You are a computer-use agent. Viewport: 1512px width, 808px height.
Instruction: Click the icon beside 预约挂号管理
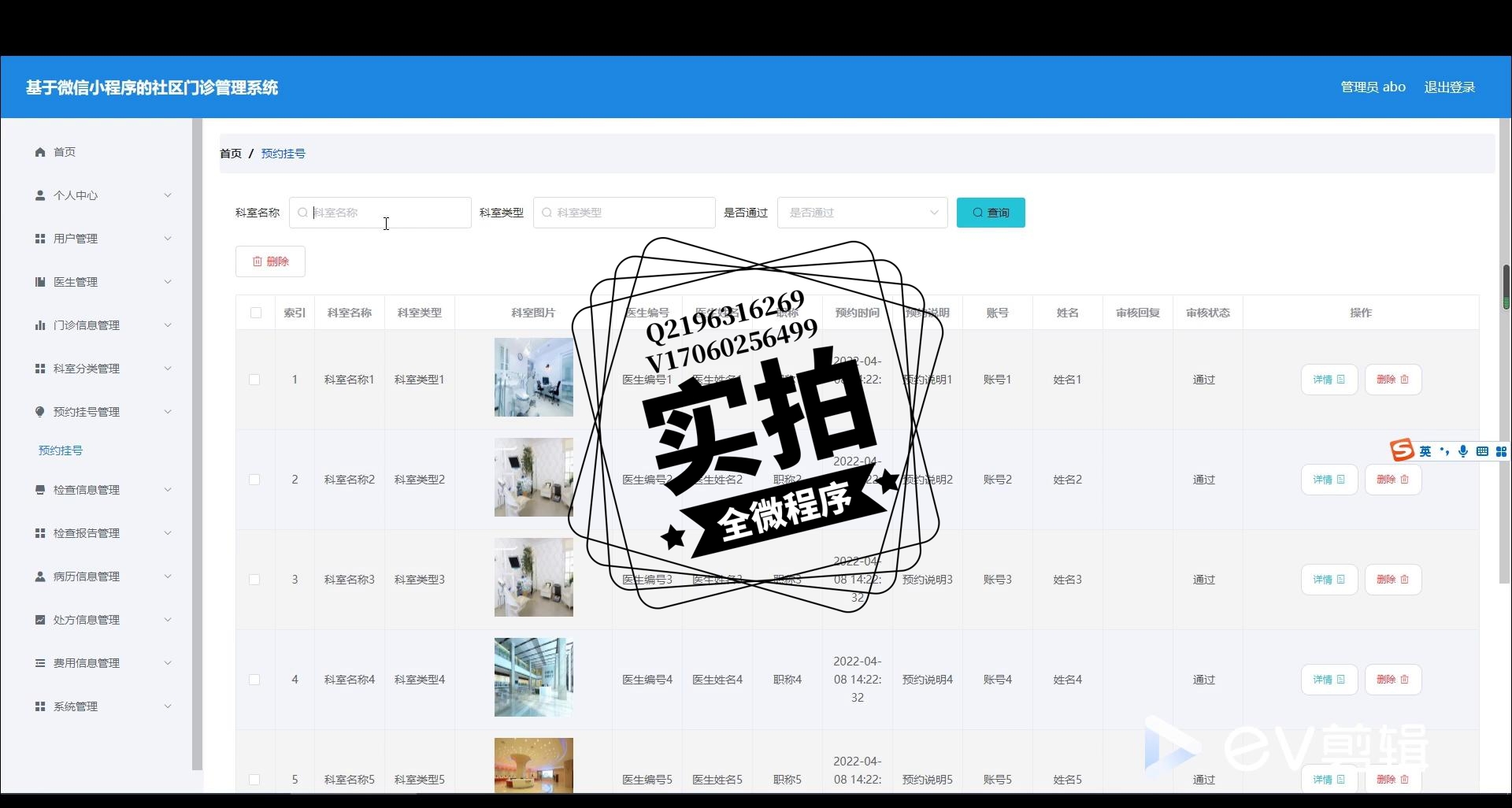[x=40, y=412]
